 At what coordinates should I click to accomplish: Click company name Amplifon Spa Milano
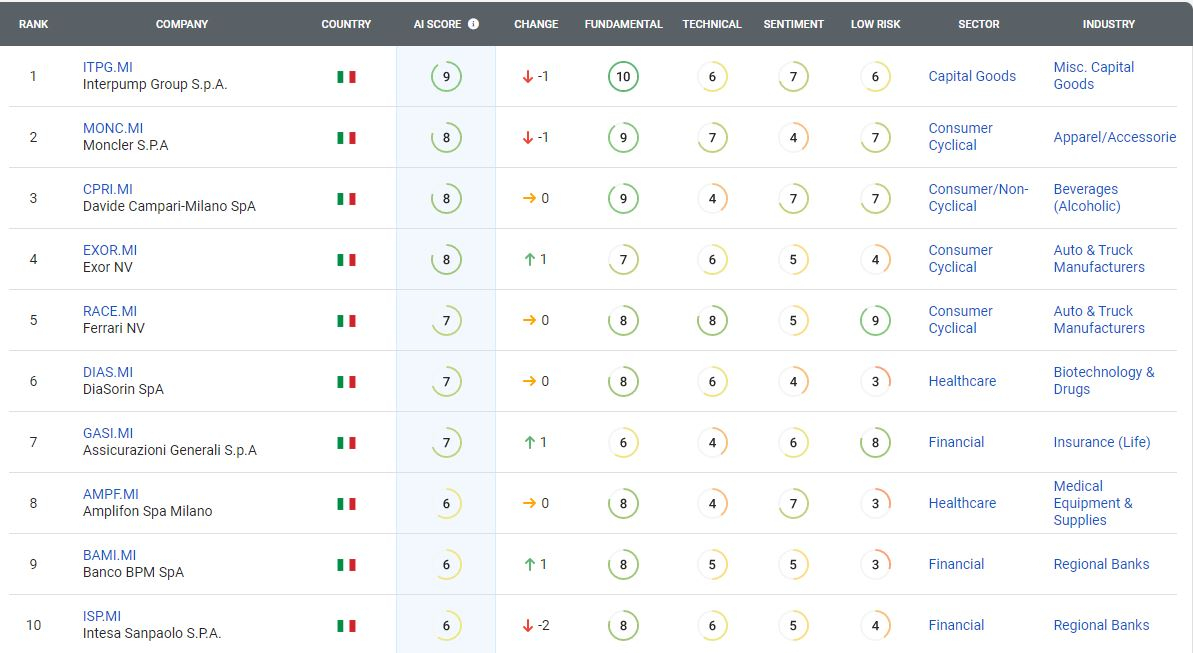click(148, 511)
